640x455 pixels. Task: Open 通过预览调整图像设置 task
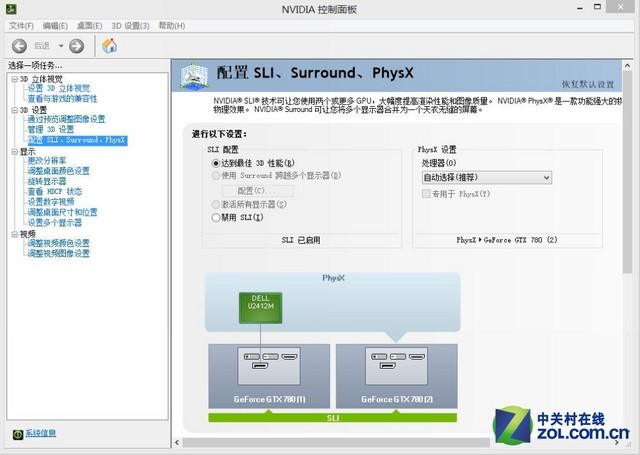point(66,119)
